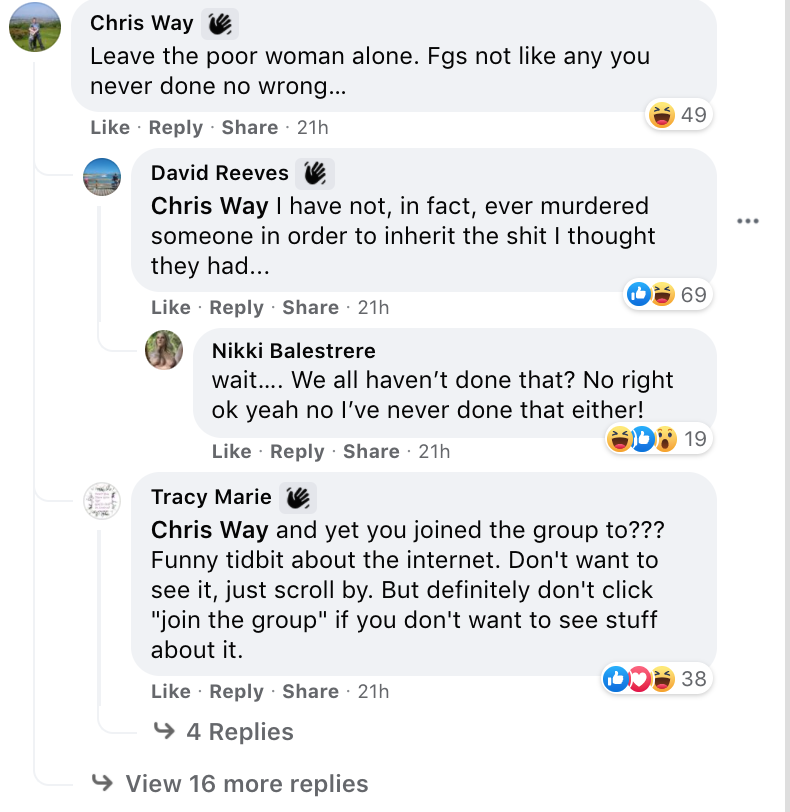Click the Chris Way mention in Tracy Marie's reply
Screen dimensions: 790x812
coord(209,529)
